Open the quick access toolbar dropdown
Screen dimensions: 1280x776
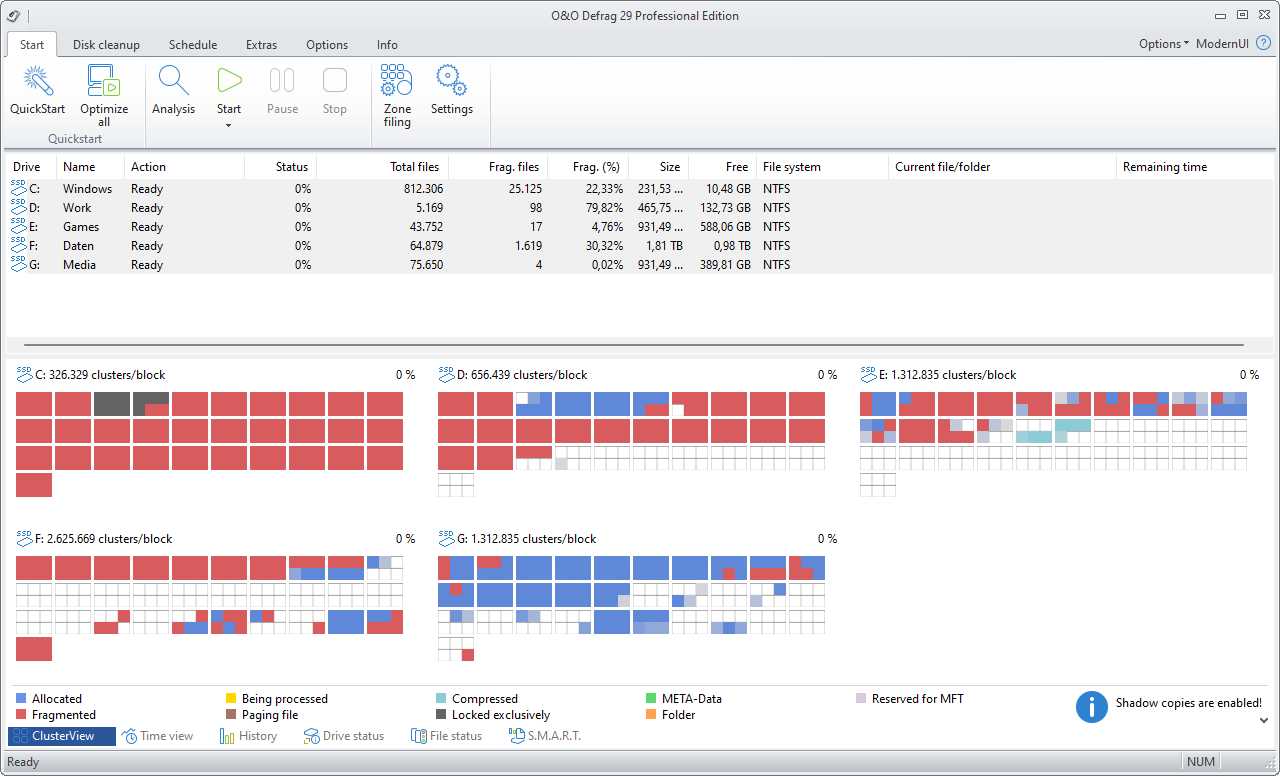(28, 16)
